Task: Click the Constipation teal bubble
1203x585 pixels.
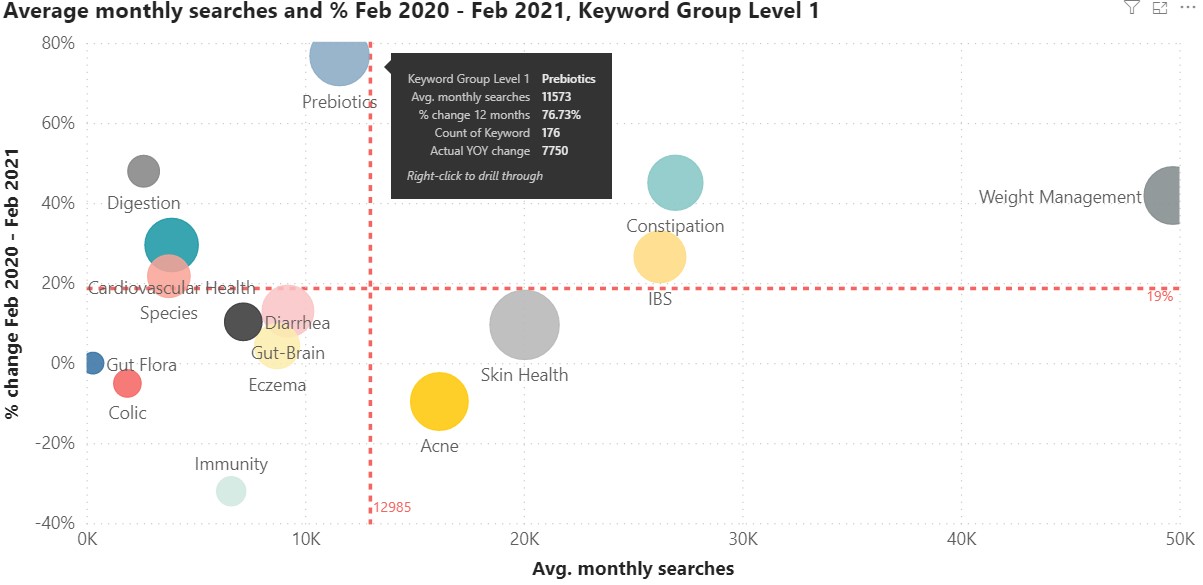Action: (x=675, y=183)
